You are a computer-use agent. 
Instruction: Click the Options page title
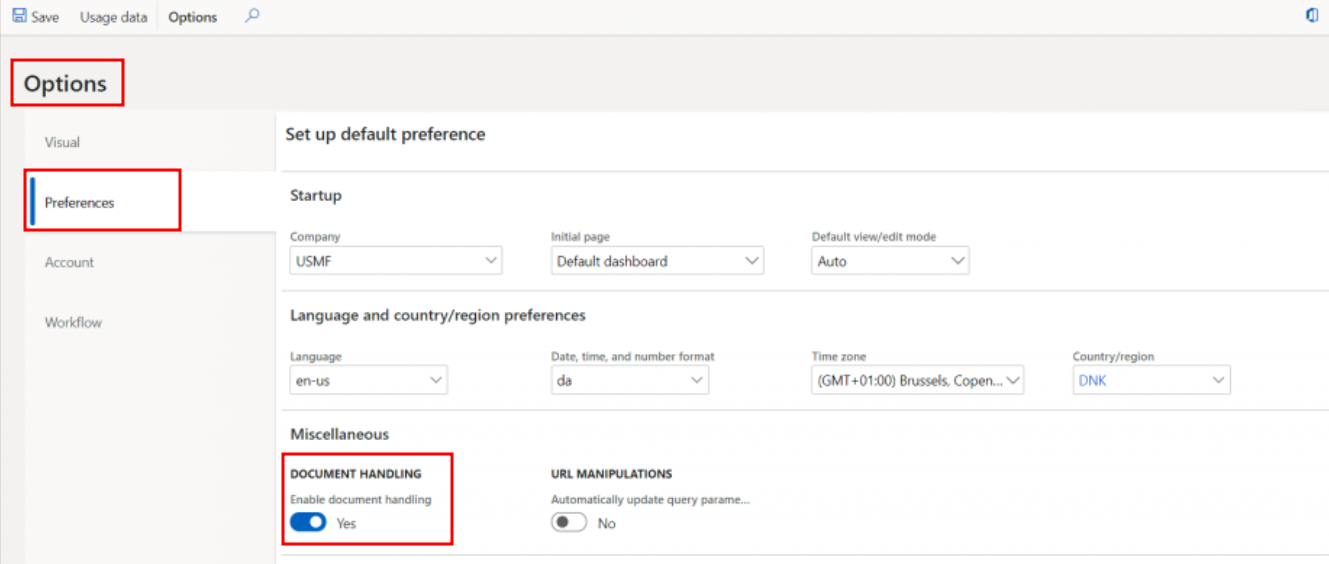pos(65,84)
